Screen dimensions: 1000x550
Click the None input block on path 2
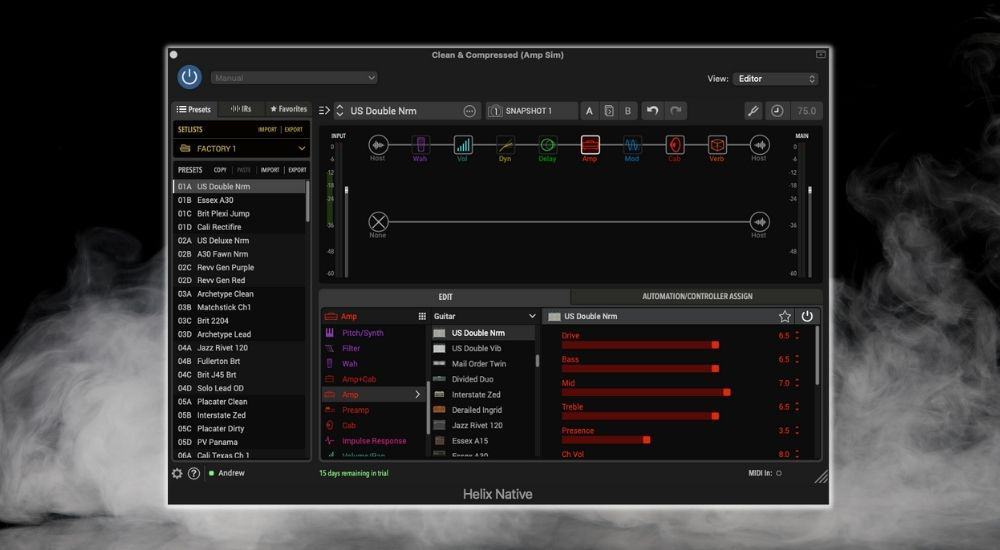pyautogui.click(x=378, y=222)
